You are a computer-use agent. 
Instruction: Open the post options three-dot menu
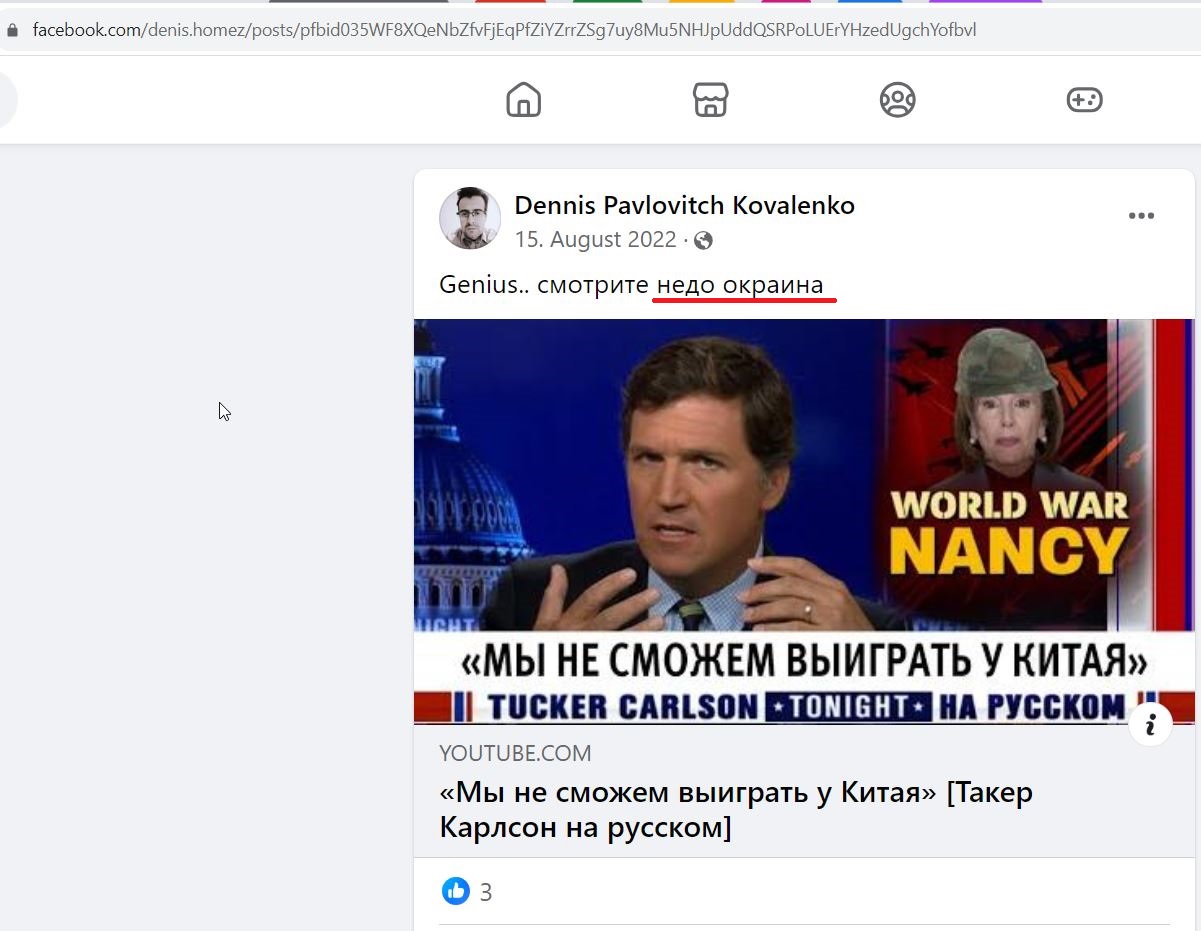click(x=1141, y=216)
